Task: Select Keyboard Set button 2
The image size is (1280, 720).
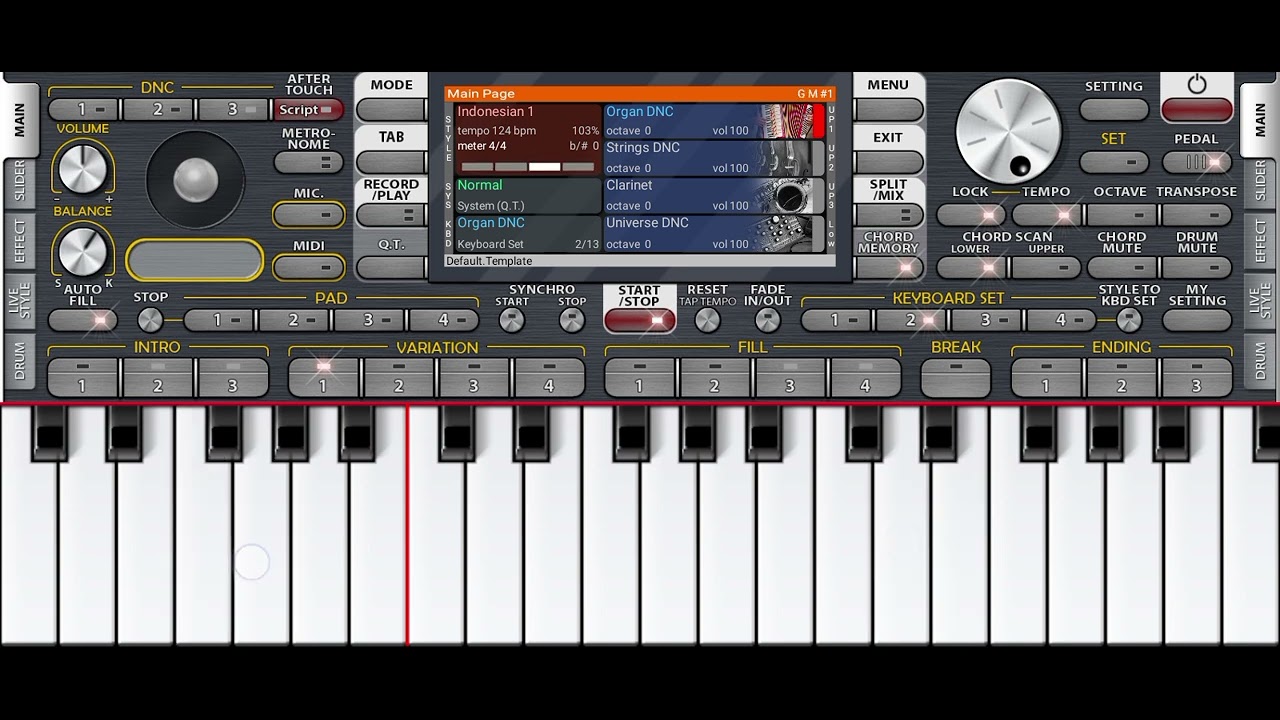Action: click(911, 321)
